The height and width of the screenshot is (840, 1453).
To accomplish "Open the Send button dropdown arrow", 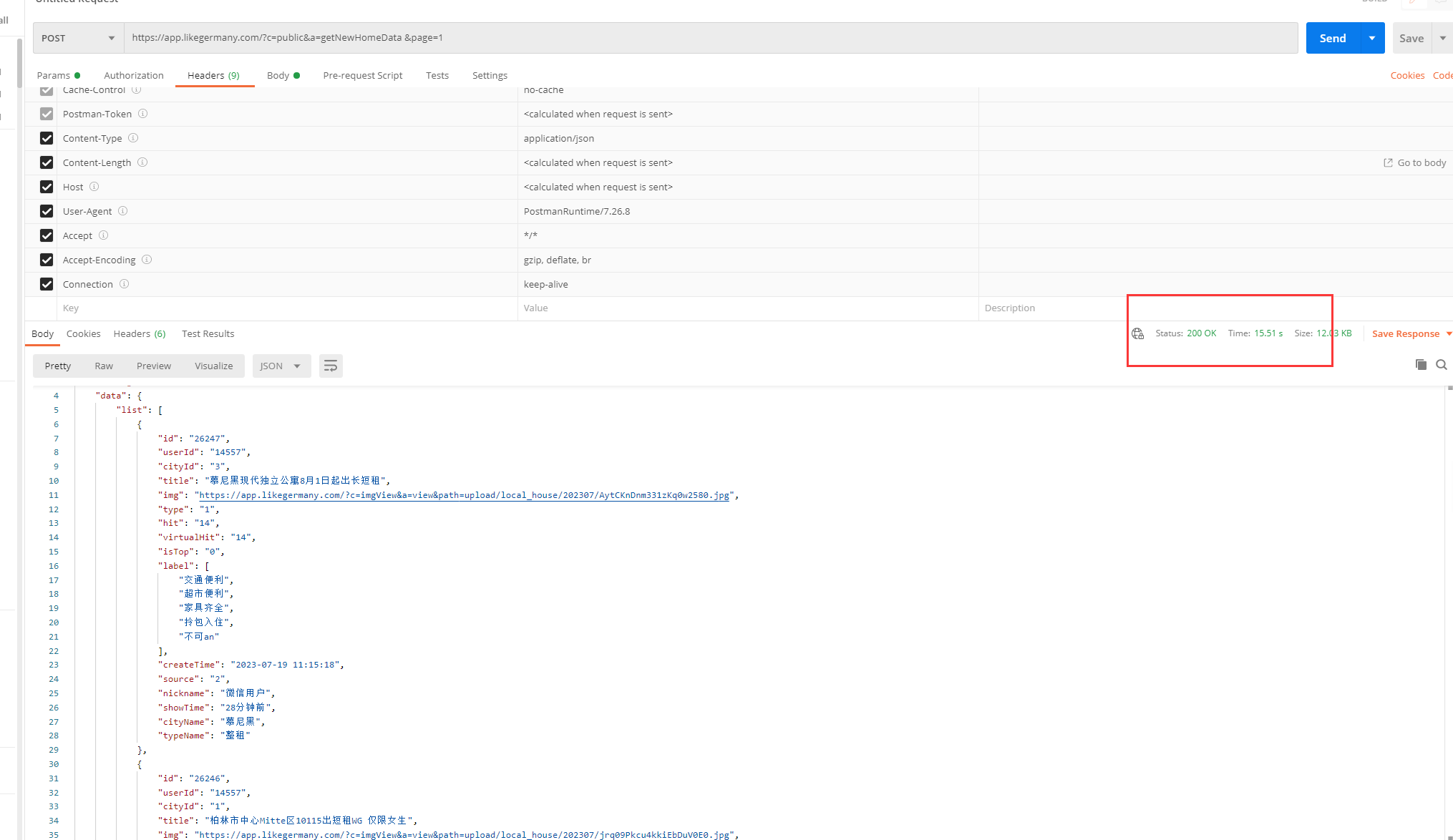I will 1371,38.
